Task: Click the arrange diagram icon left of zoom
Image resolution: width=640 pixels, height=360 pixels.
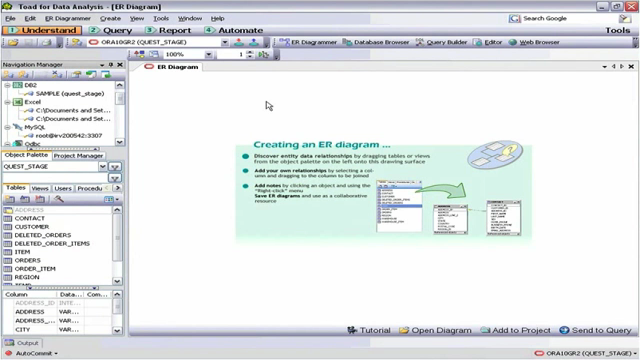Action: pyautogui.click(x=139, y=54)
